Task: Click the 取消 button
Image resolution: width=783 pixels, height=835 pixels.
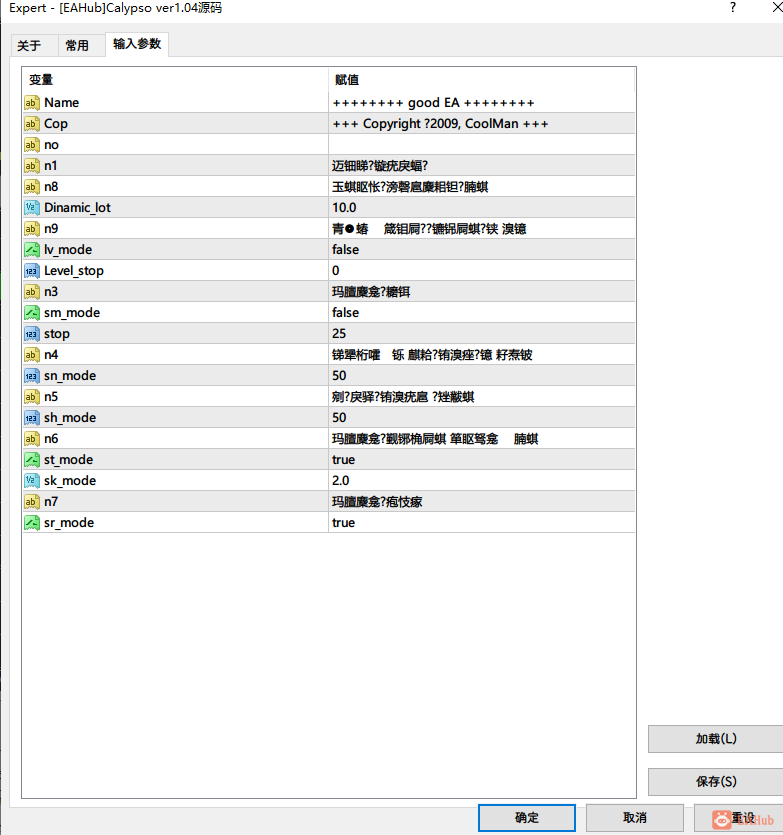Action: [635, 817]
